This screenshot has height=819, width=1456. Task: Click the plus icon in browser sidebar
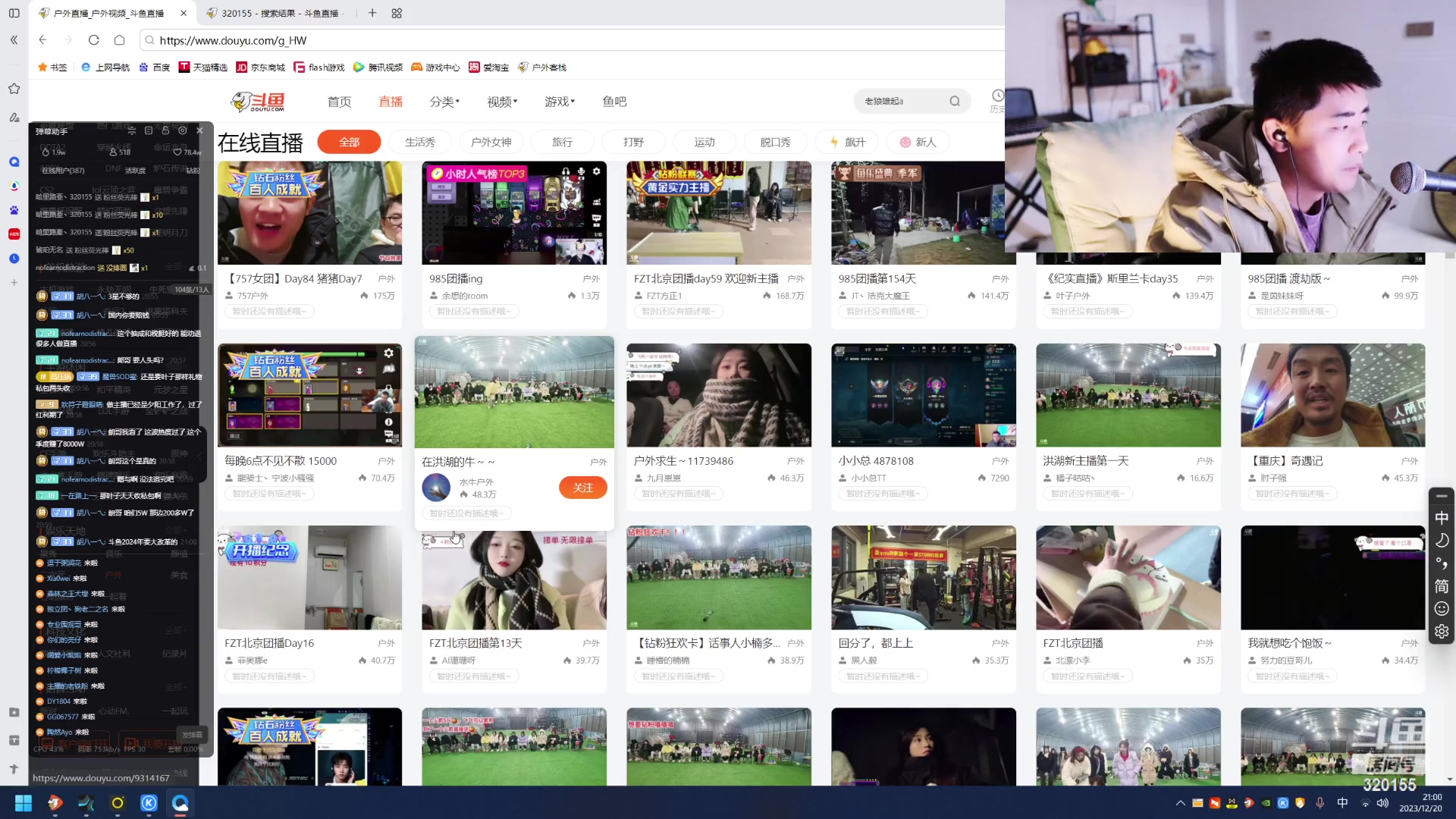click(x=14, y=283)
